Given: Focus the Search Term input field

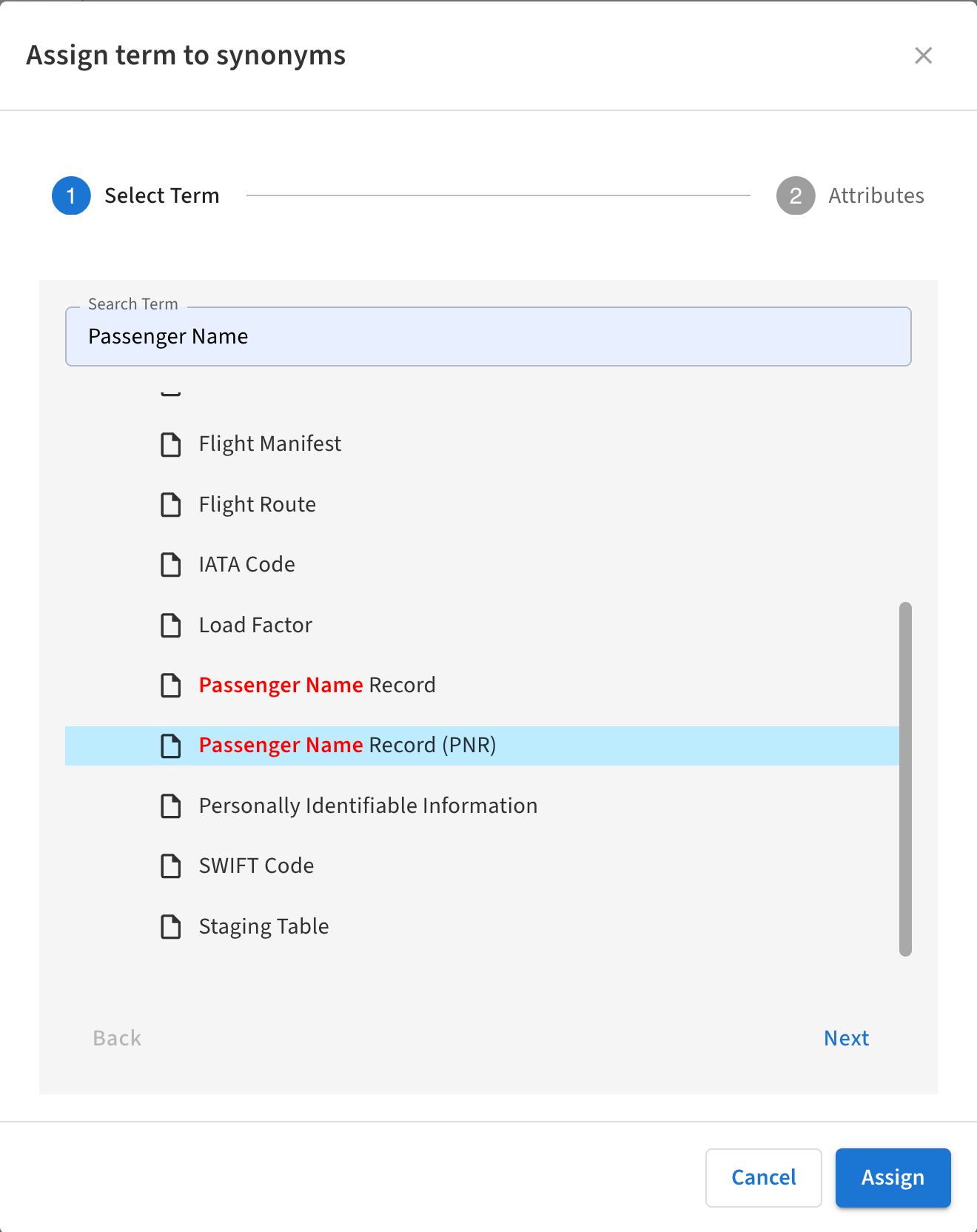Looking at the screenshot, I should [x=488, y=337].
